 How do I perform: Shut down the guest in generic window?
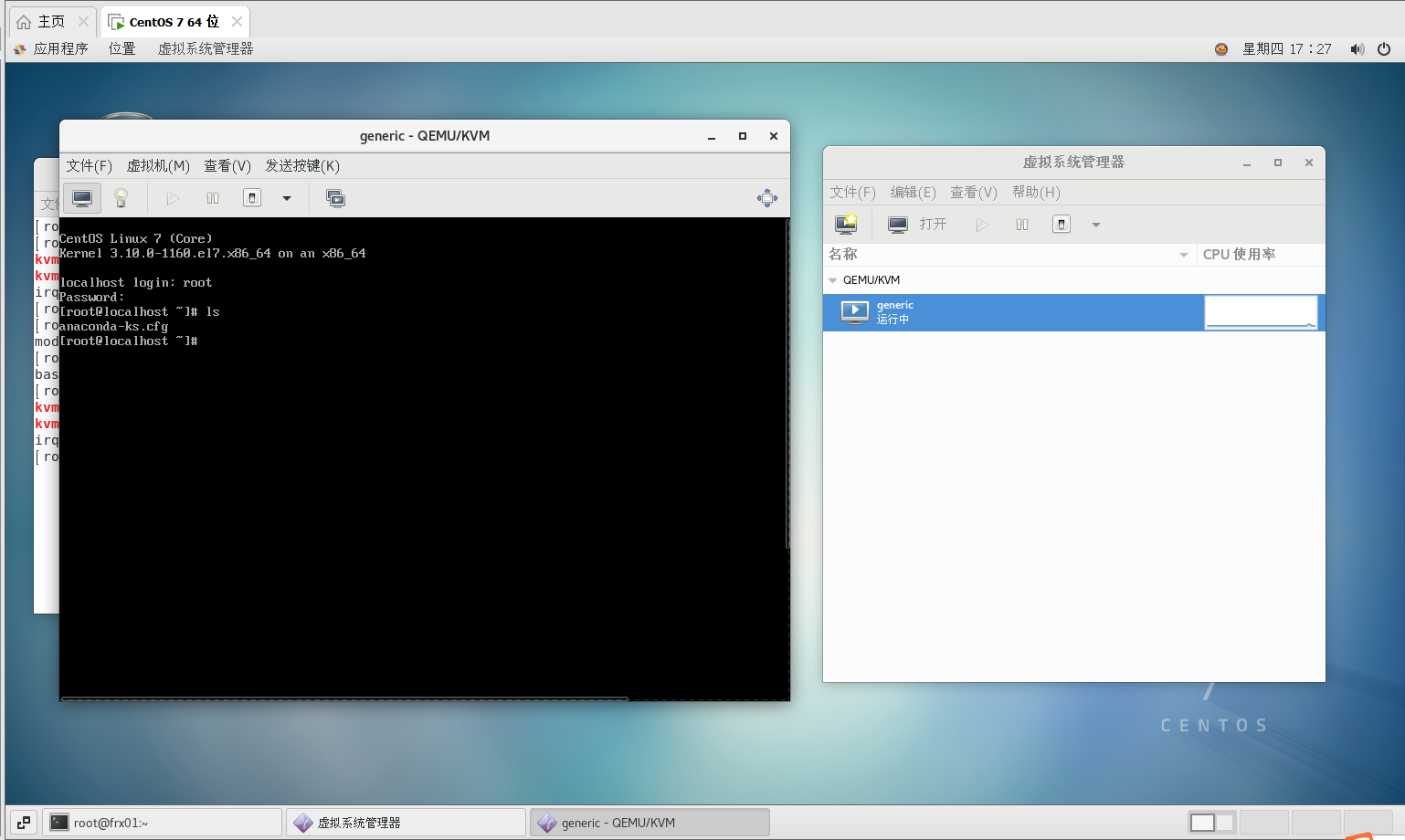[x=252, y=198]
